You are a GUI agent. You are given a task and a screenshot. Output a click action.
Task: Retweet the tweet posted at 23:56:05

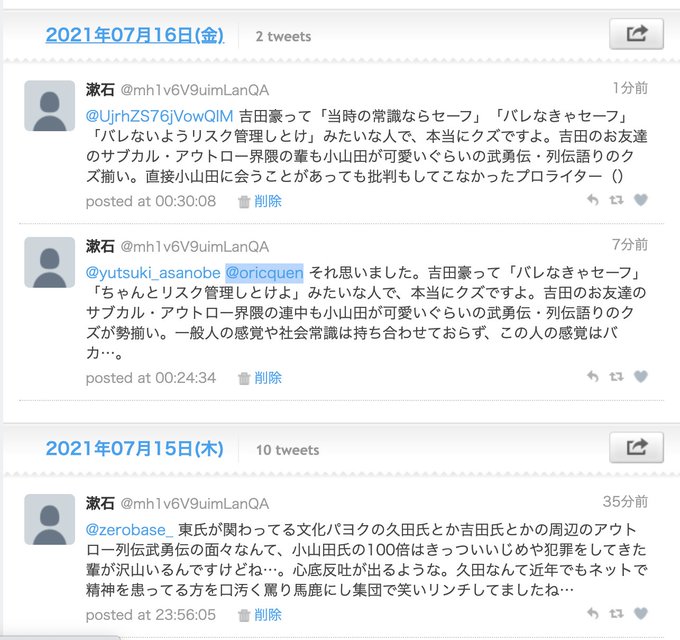(x=616, y=614)
